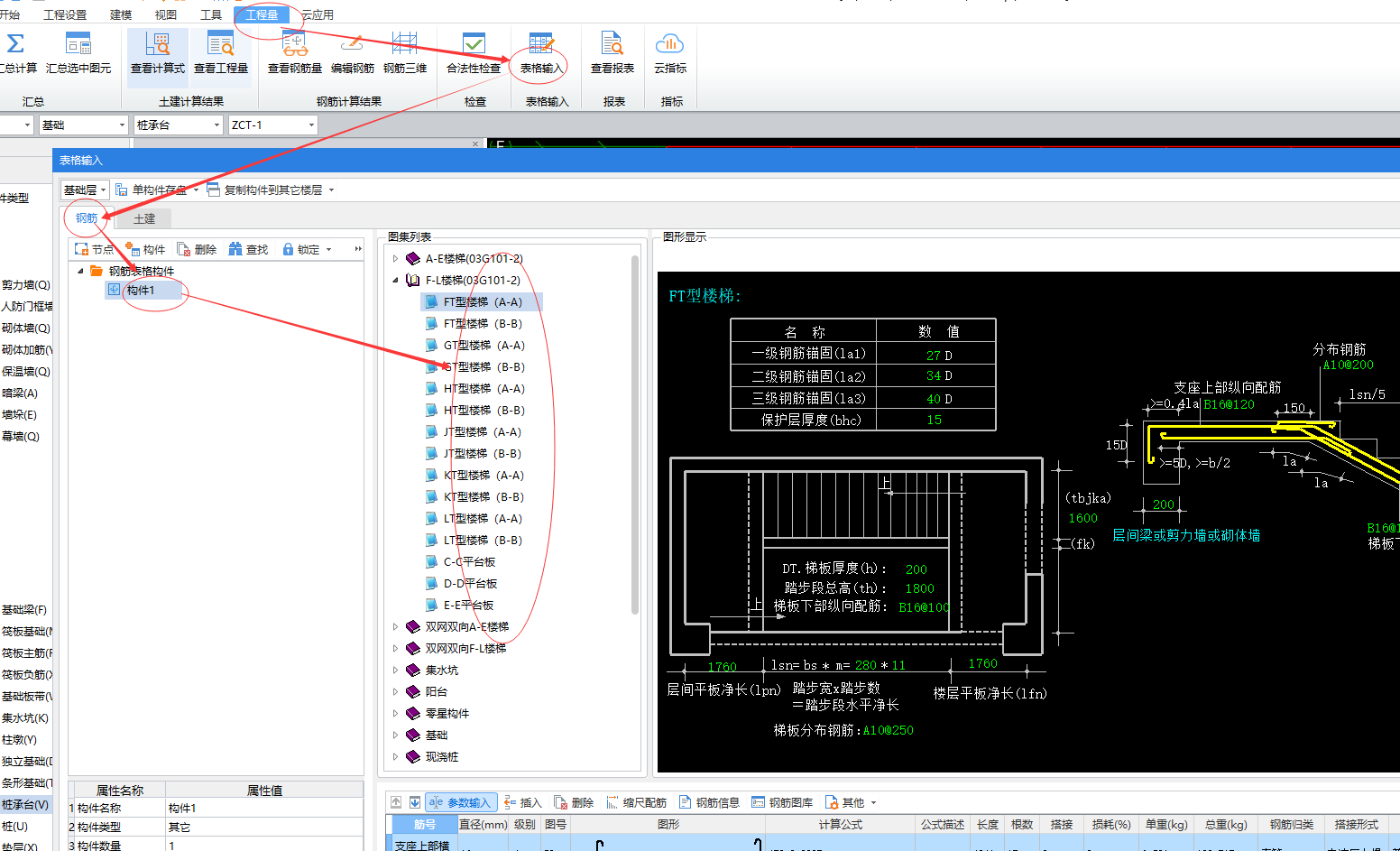Click 参数输入 in bottom toolbar
1400x851 pixels.
click(x=460, y=802)
